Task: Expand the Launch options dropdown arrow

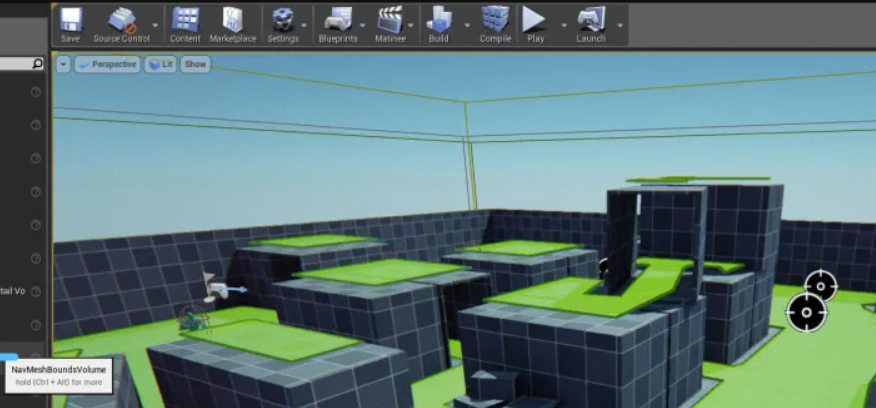Action: (x=620, y=25)
